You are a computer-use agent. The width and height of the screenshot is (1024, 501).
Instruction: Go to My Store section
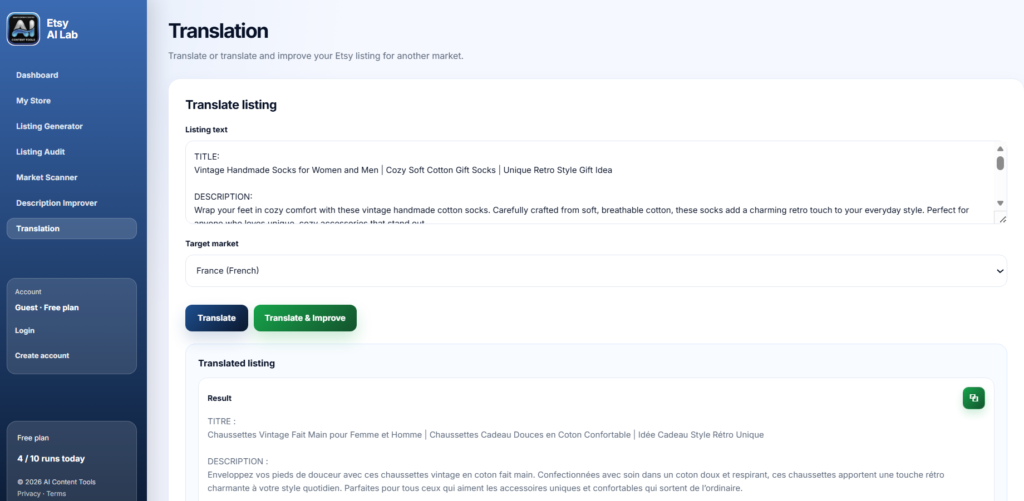pyautogui.click(x=33, y=101)
